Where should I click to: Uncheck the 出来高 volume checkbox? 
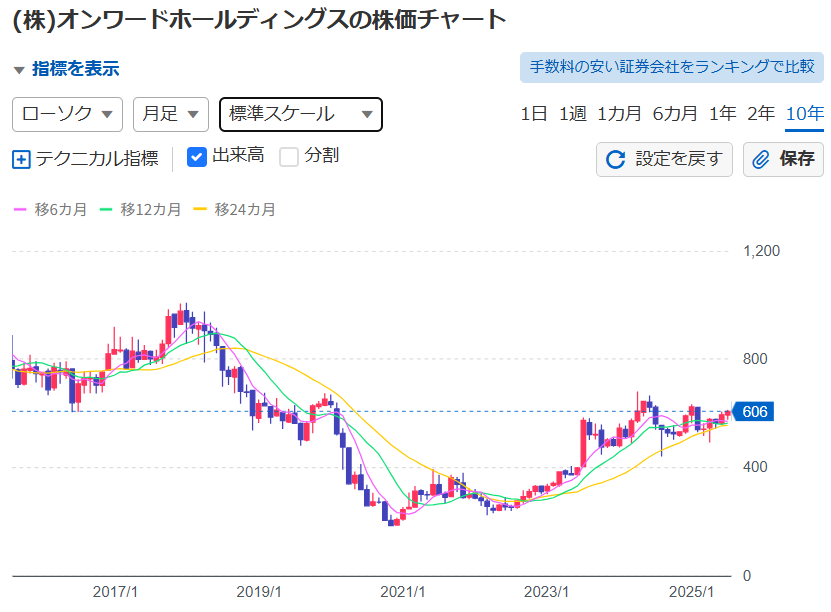197,157
